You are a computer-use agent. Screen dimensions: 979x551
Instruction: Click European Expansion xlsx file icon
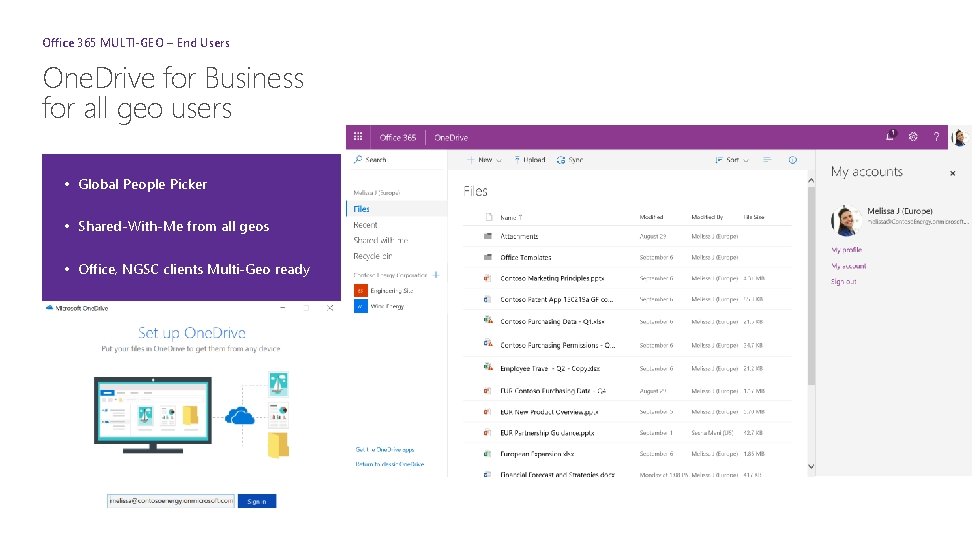pos(488,454)
